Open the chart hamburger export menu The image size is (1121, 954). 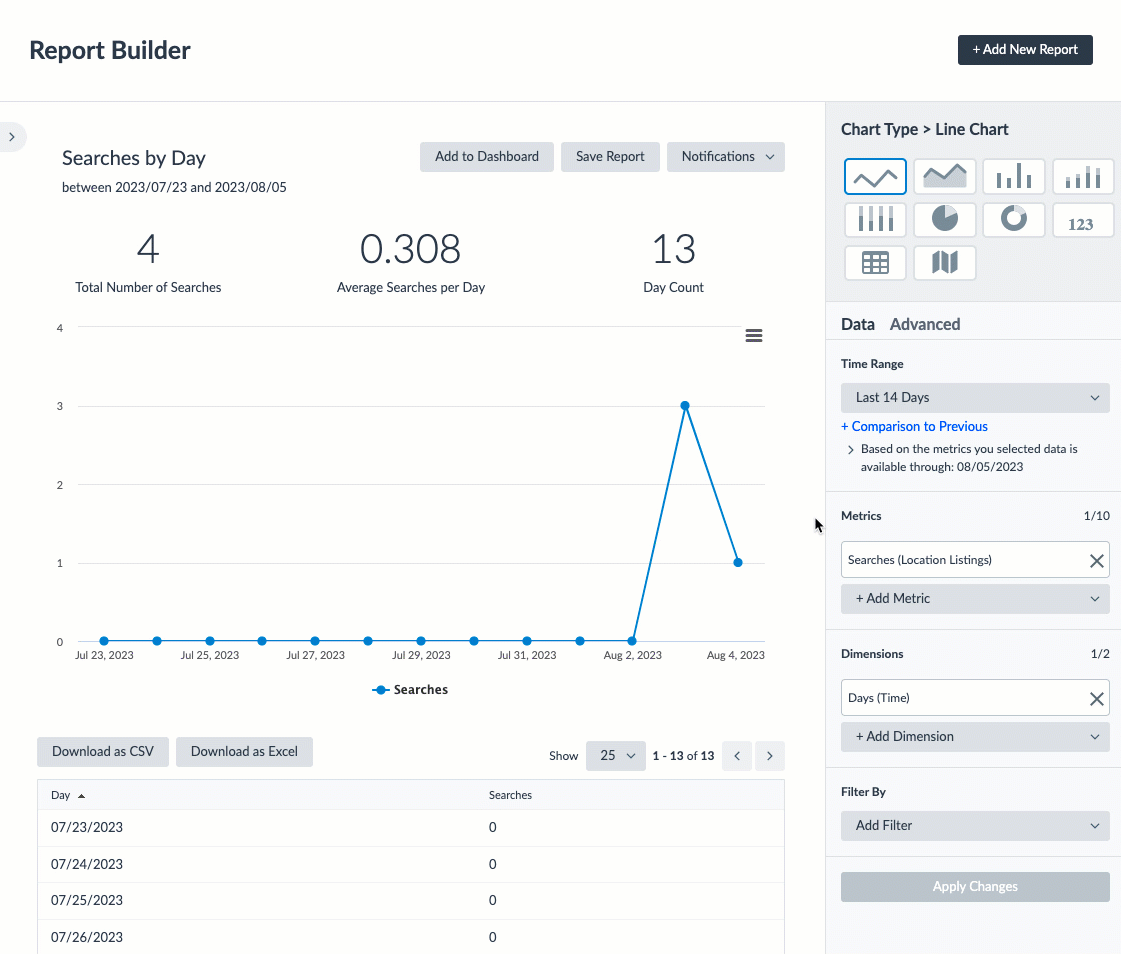point(753,335)
